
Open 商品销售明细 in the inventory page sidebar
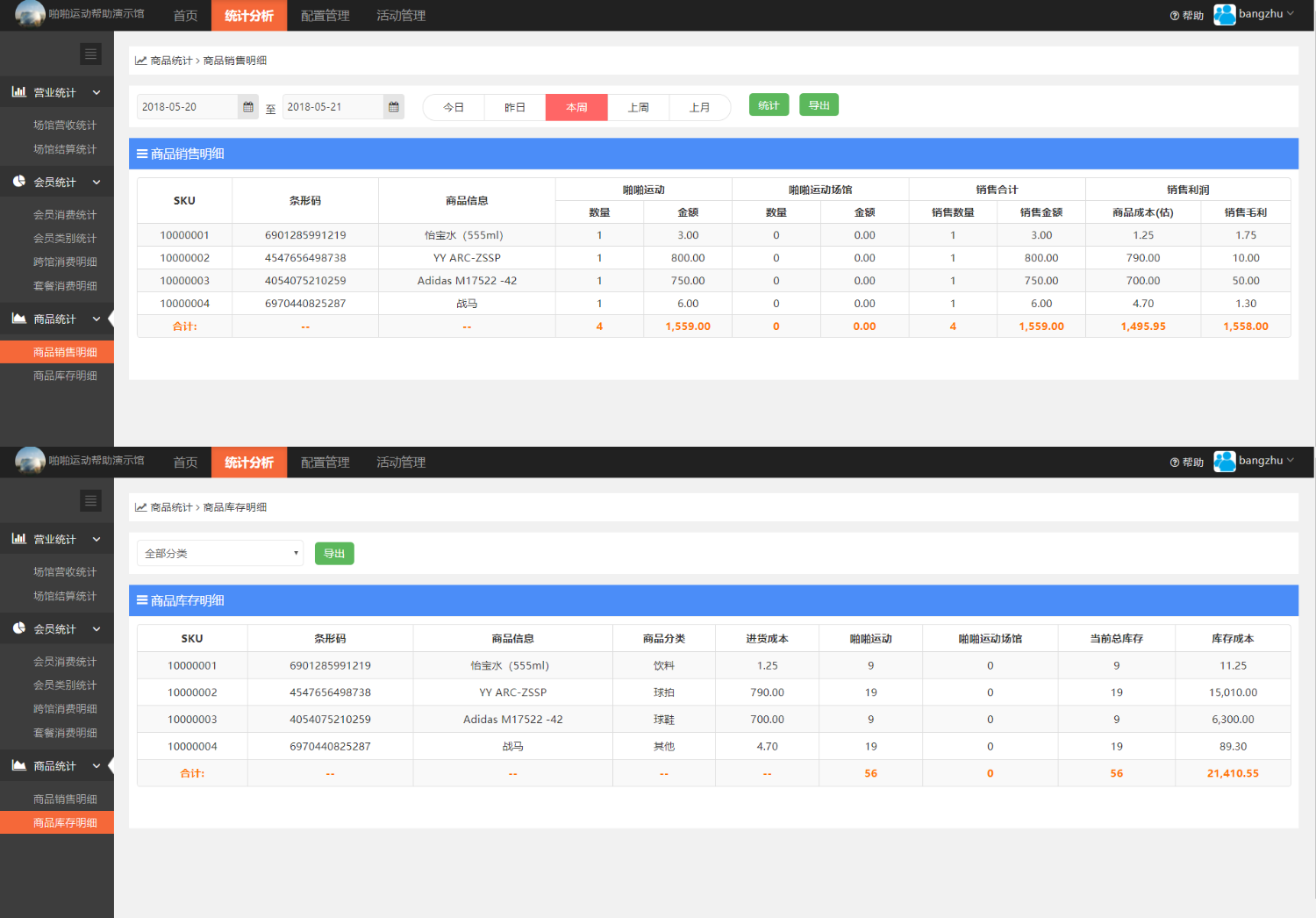pos(65,800)
